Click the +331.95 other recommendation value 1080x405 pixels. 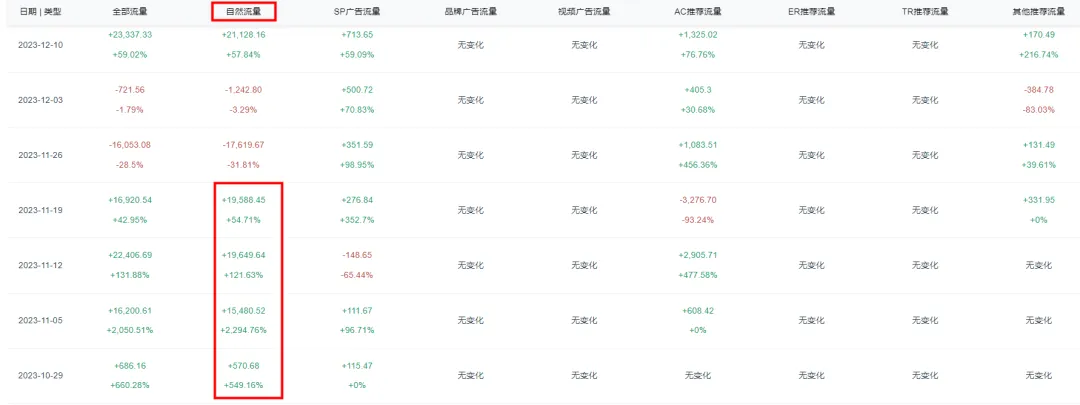coord(1039,200)
